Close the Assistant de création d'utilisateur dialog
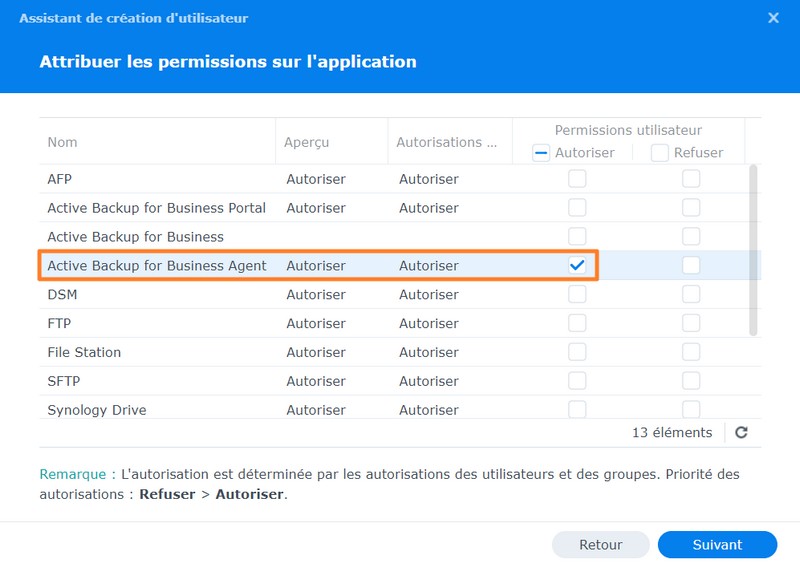The width and height of the screenshot is (800, 568). click(x=773, y=18)
